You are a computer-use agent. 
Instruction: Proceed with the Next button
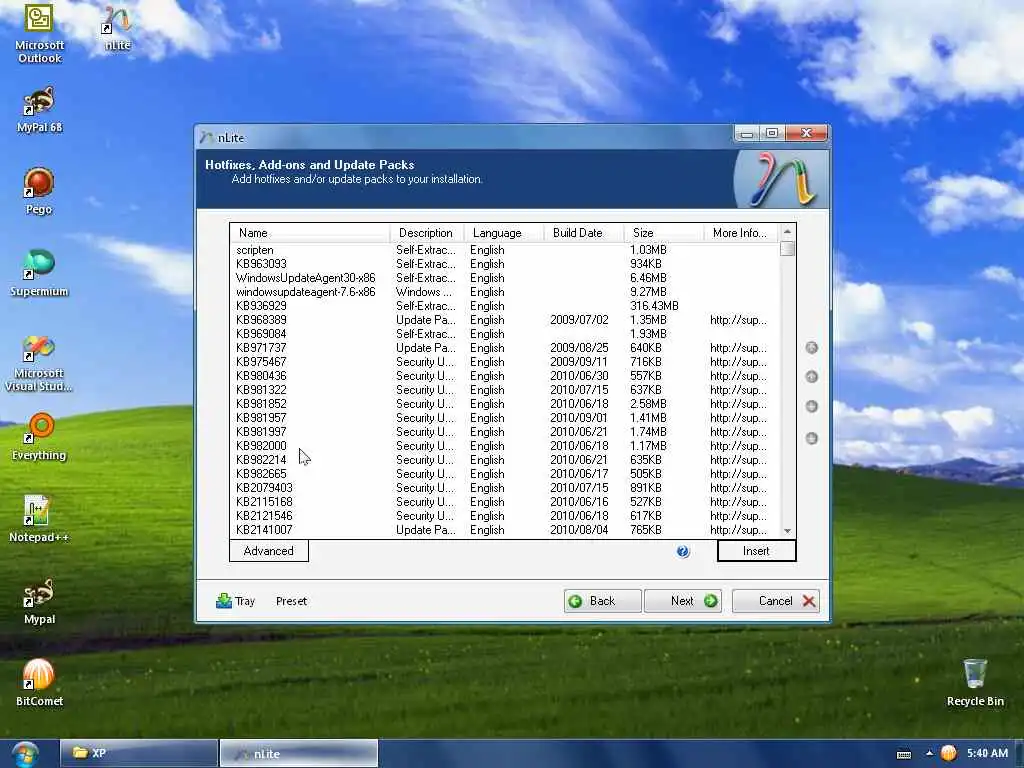(683, 601)
